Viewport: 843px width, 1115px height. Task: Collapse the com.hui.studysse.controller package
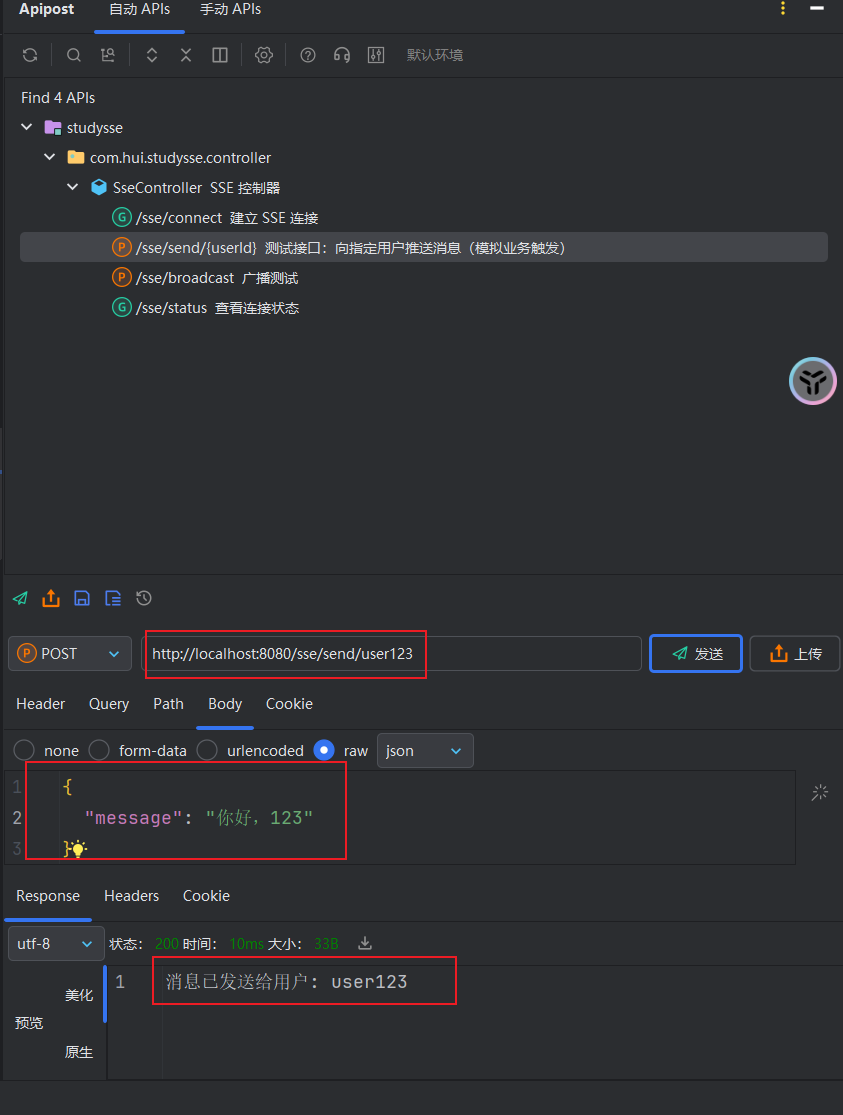[x=50, y=157]
